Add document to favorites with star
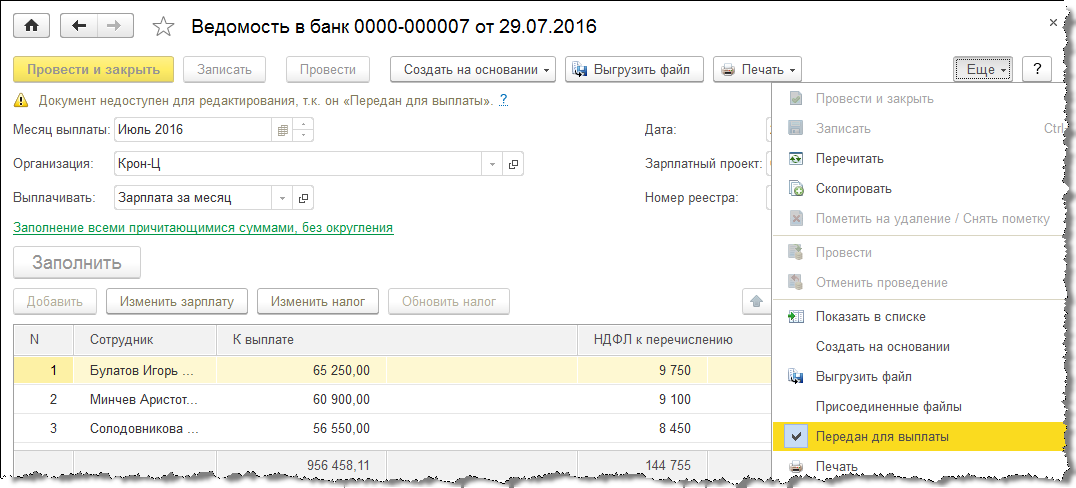Screen dimensions: 1076x488 [167, 27]
